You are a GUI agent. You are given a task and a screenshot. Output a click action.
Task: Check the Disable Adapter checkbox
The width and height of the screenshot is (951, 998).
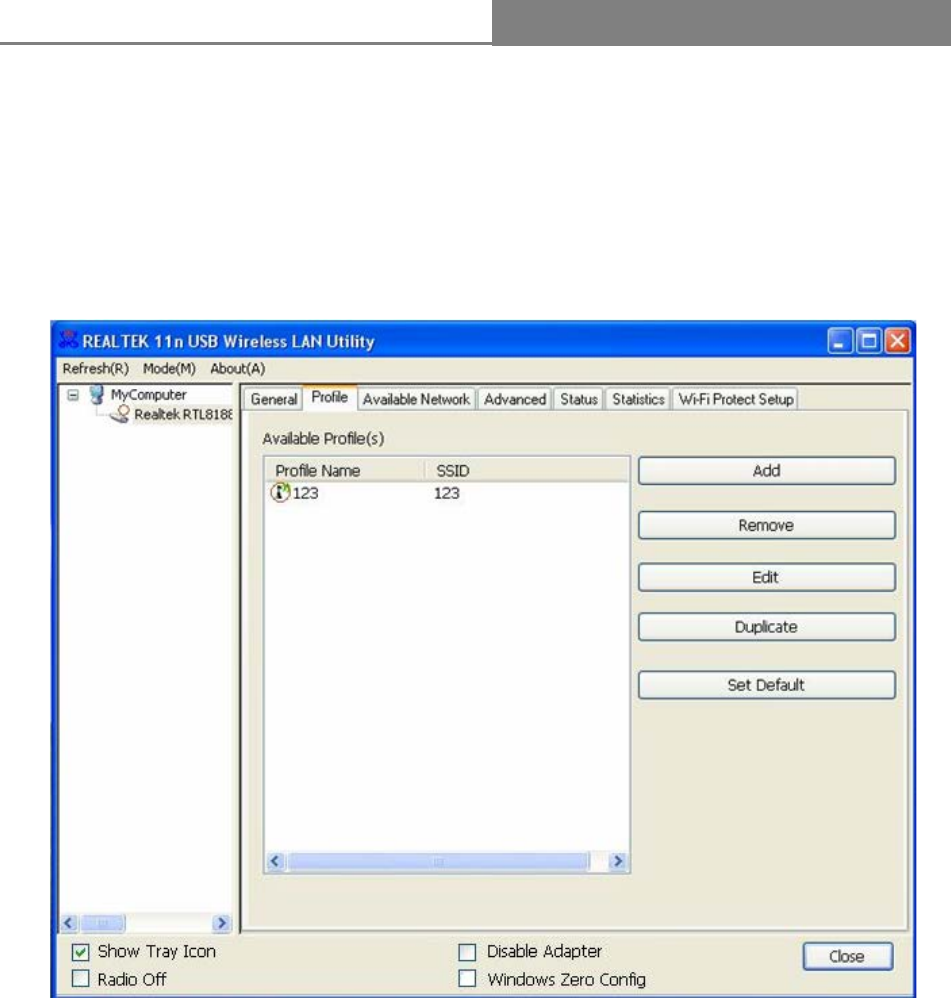tap(467, 952)
